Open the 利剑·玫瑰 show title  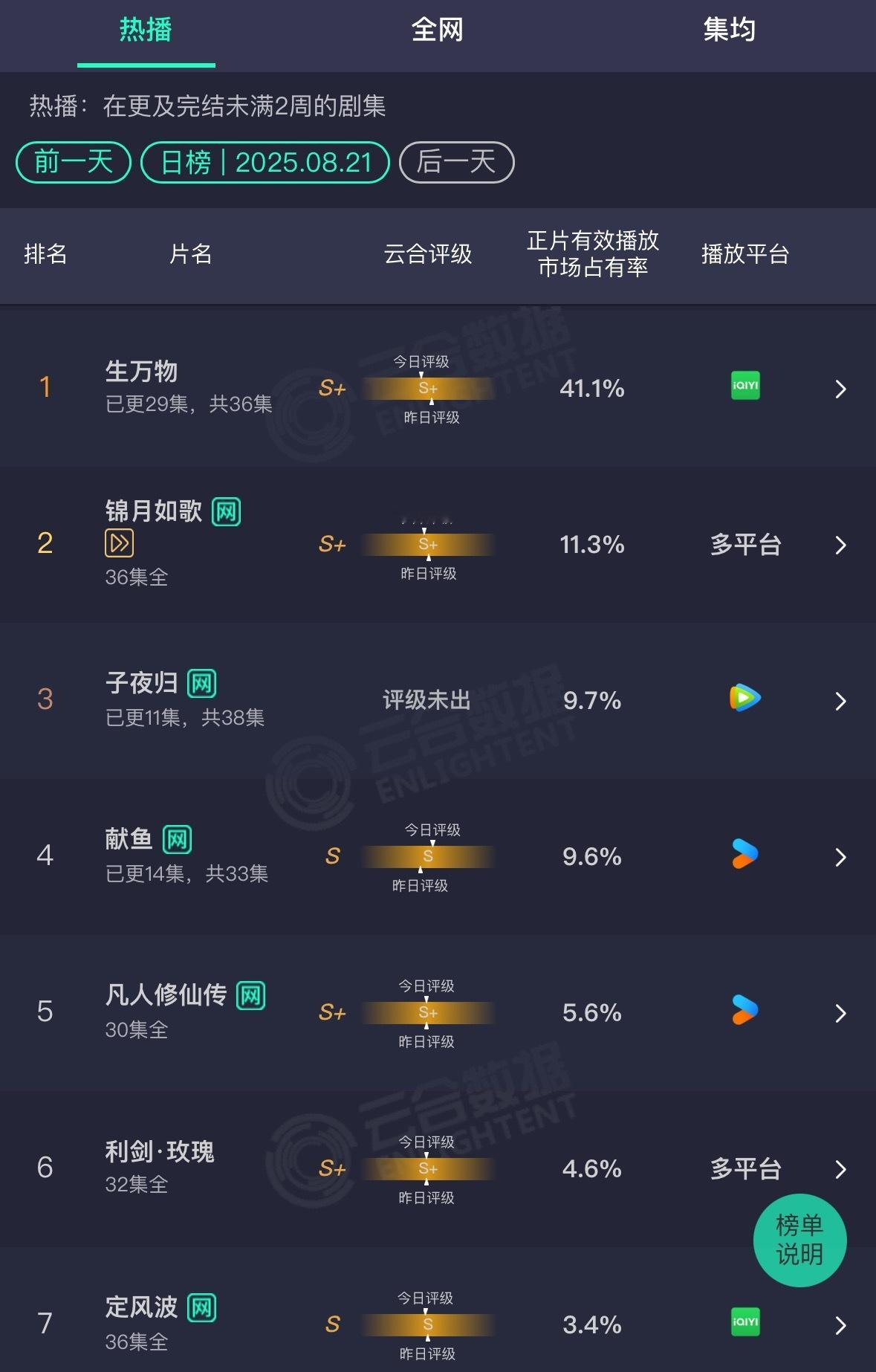click(160, 1151)
